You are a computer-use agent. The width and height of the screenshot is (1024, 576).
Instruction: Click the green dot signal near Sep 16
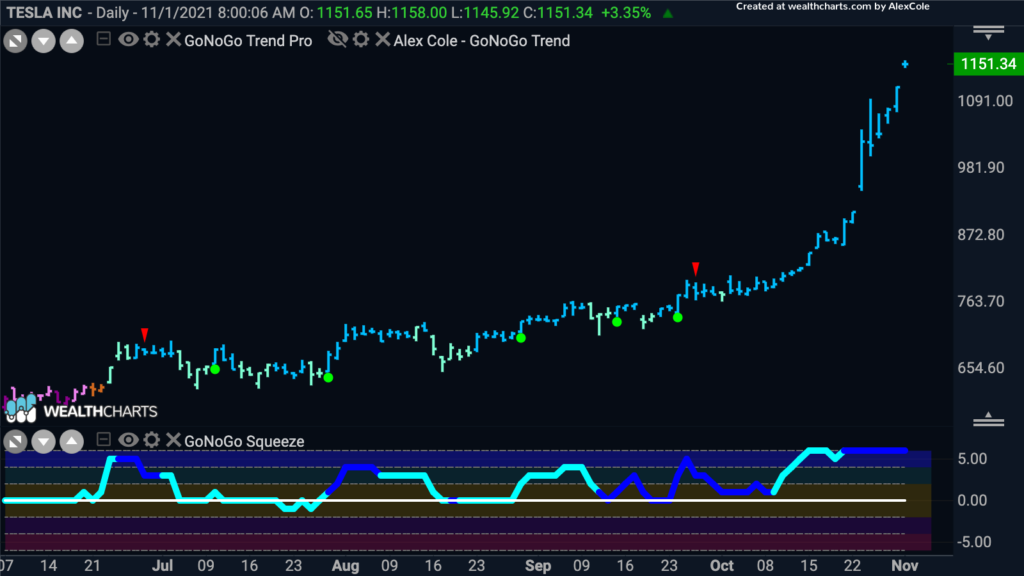point(616,322)
